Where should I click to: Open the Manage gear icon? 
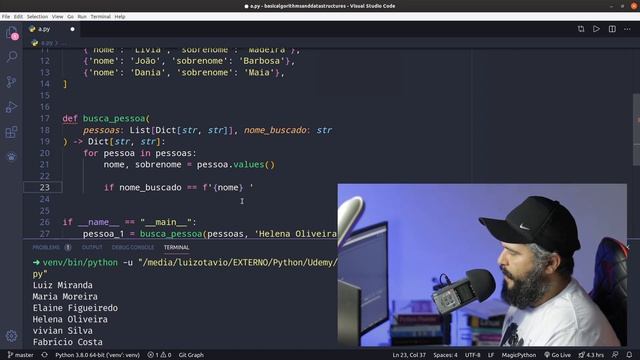[x=11, y=336]
